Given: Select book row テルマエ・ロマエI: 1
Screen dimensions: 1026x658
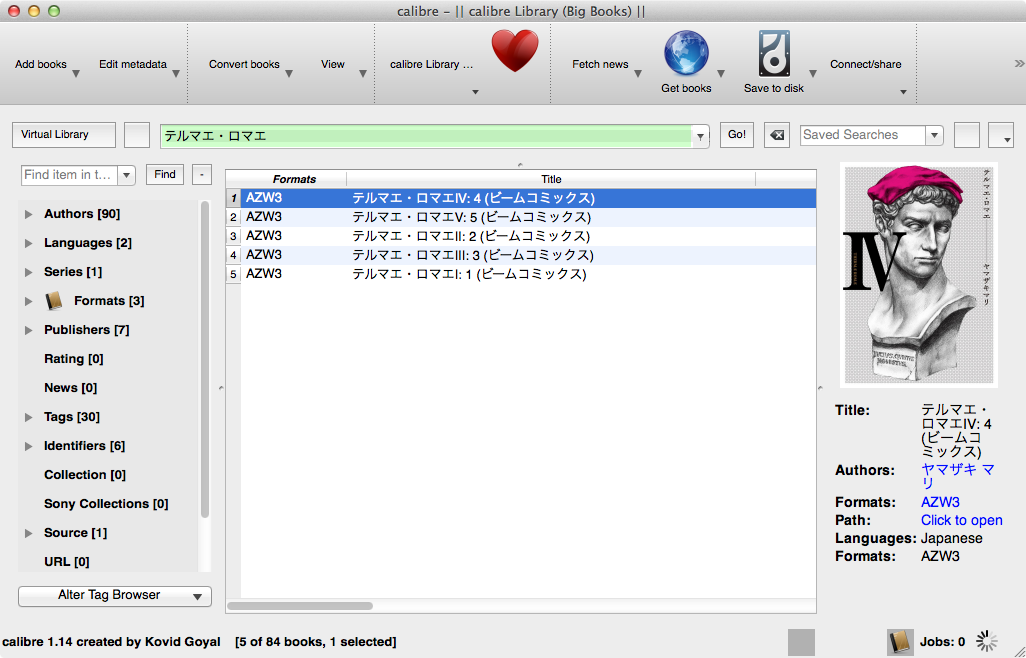Looking at the screenshot, I should (521, 274).
